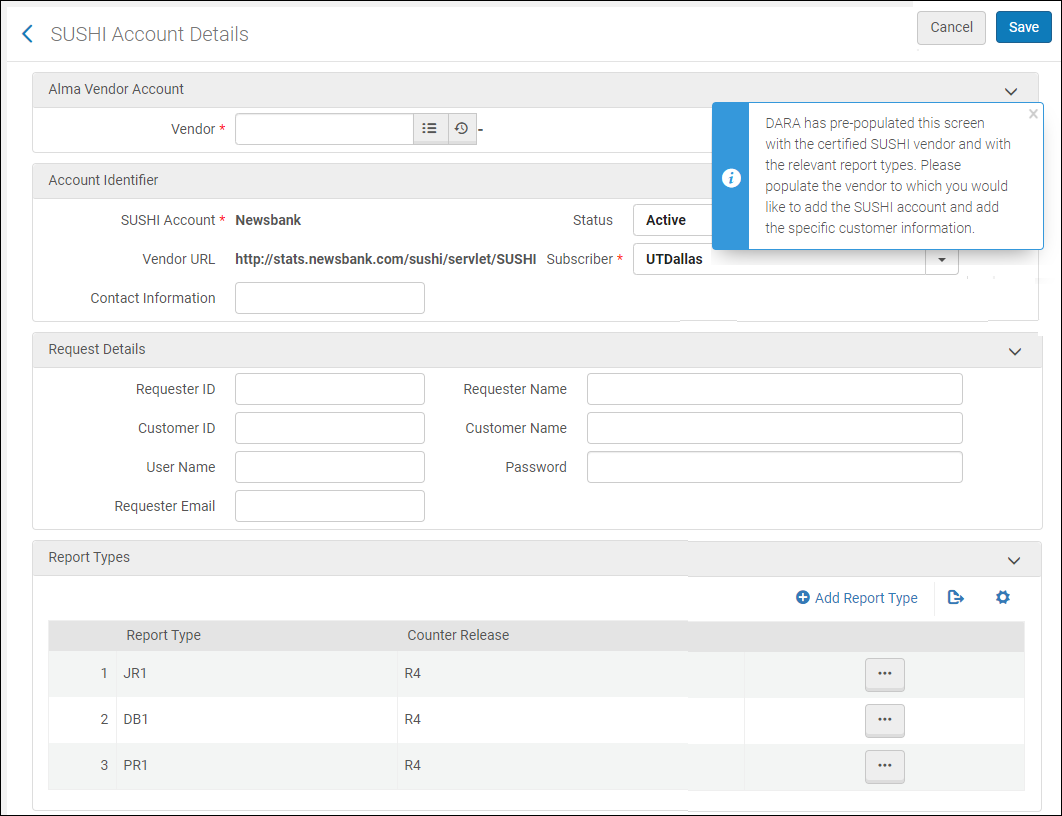
Task: Focus the Requester ID field
Action: pyautogui.click(x=330, y=389)
